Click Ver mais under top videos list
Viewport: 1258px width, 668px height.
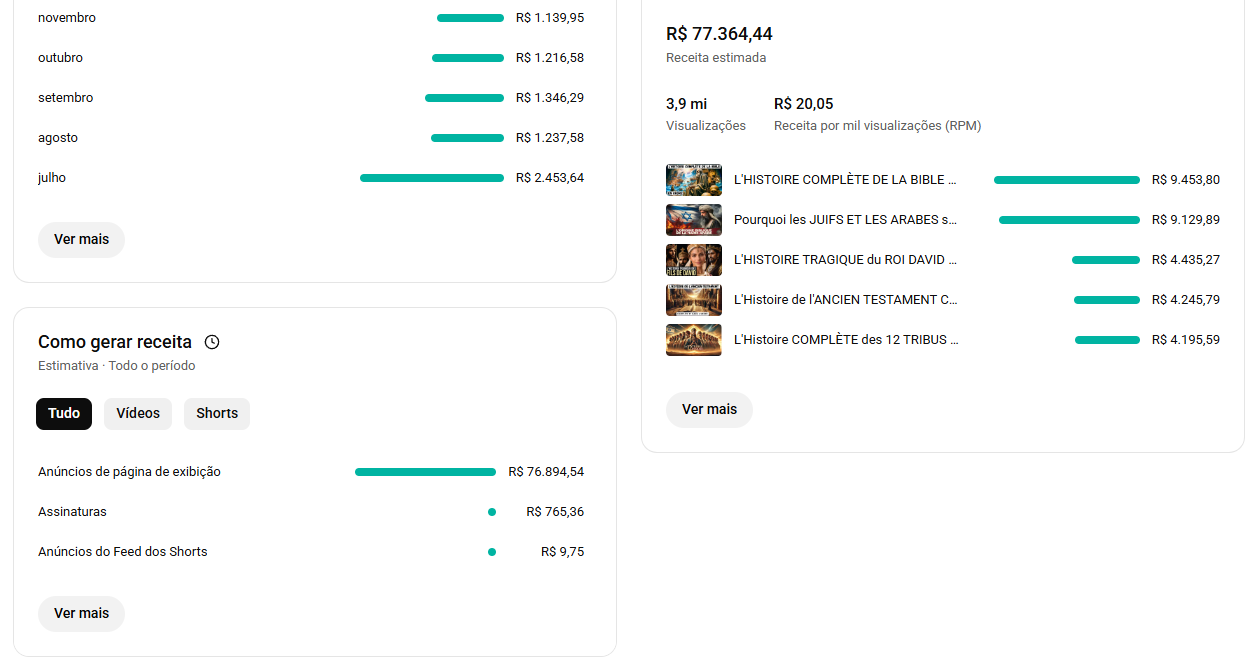tap(709, 410)
